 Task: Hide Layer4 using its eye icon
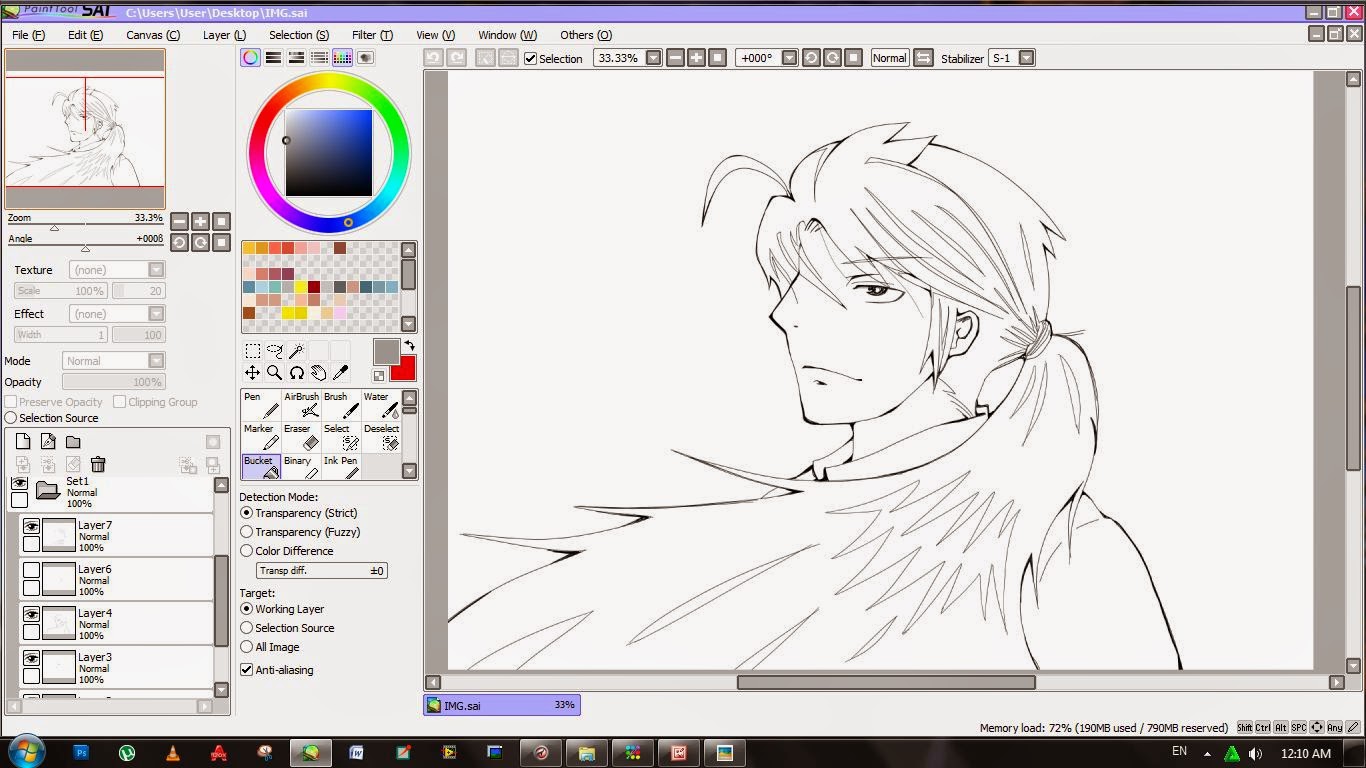pos(32,615)
